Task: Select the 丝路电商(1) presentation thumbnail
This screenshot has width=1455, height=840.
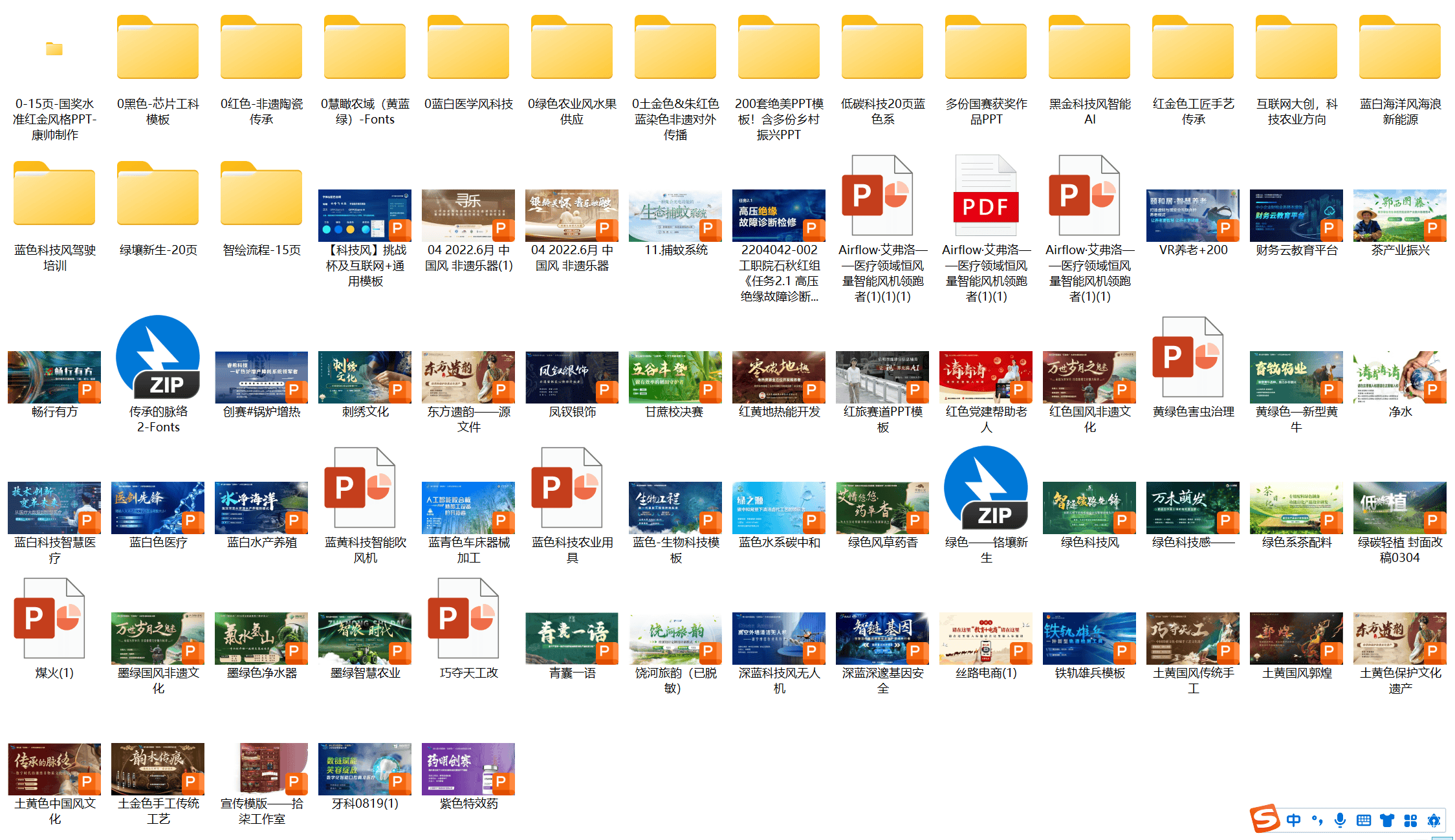Action: pyautogui.click(x=986, y=638)
